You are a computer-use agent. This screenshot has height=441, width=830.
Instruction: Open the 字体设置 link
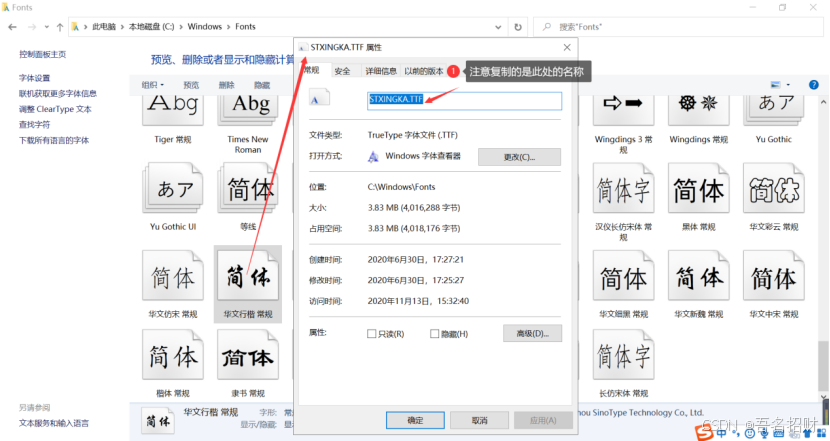[34, 78]
